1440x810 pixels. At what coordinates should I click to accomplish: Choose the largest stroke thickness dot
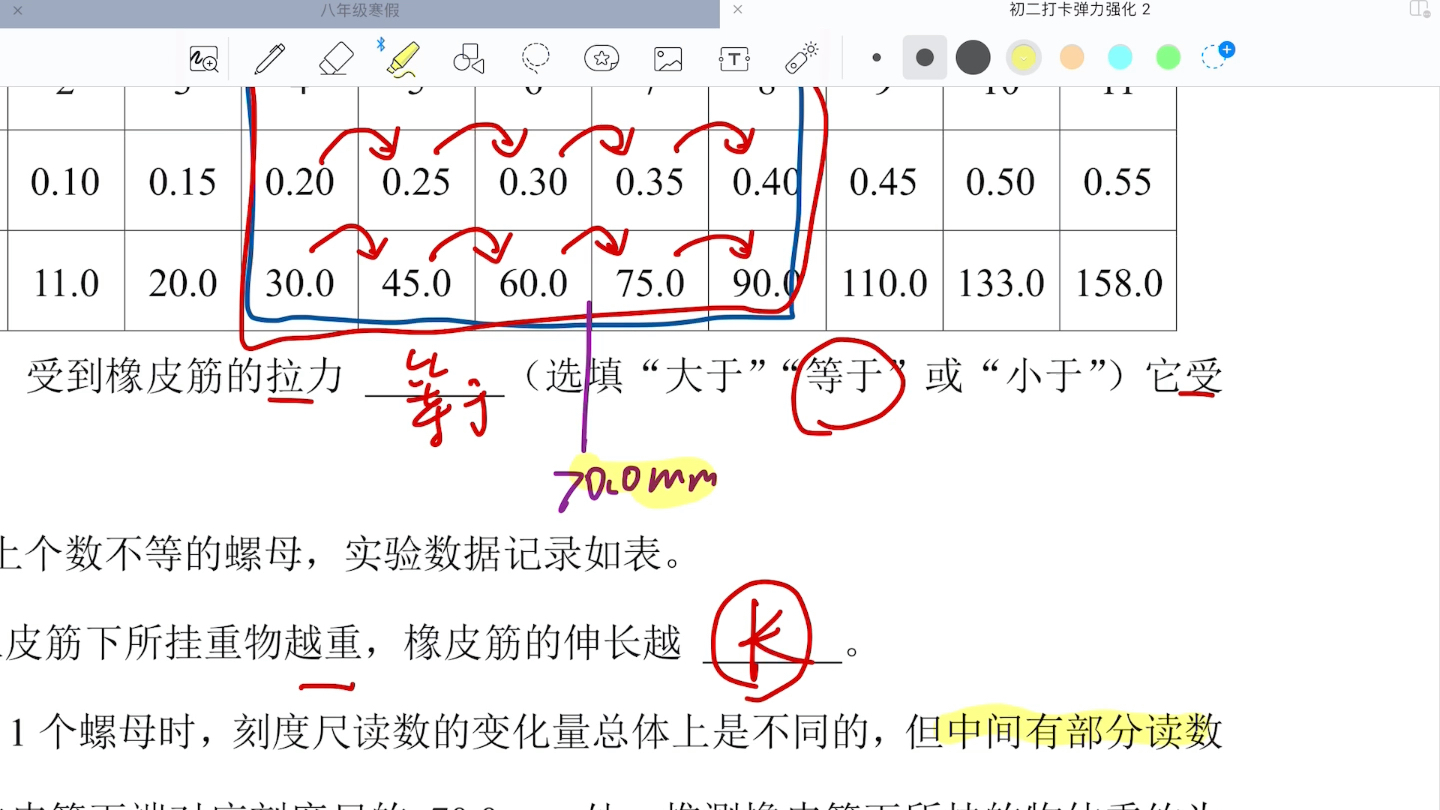(x=973, y=58)
